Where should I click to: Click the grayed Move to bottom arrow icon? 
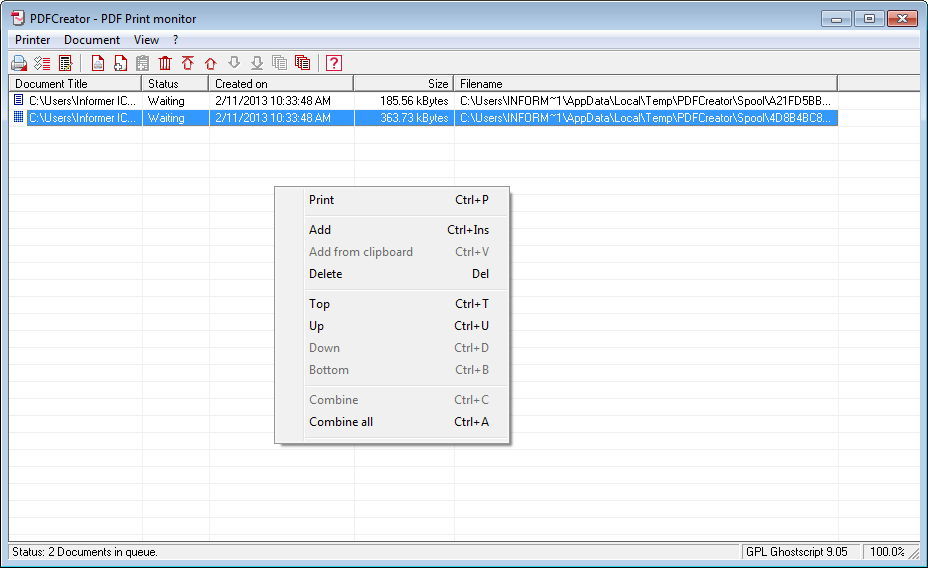pos(256,63)
